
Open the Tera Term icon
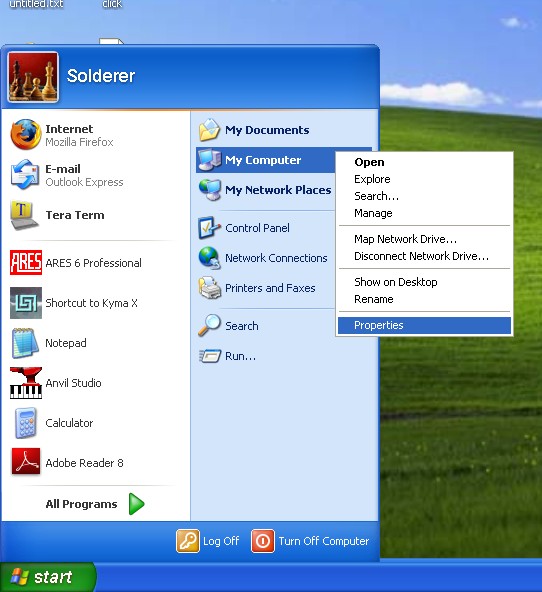point(25,215)
